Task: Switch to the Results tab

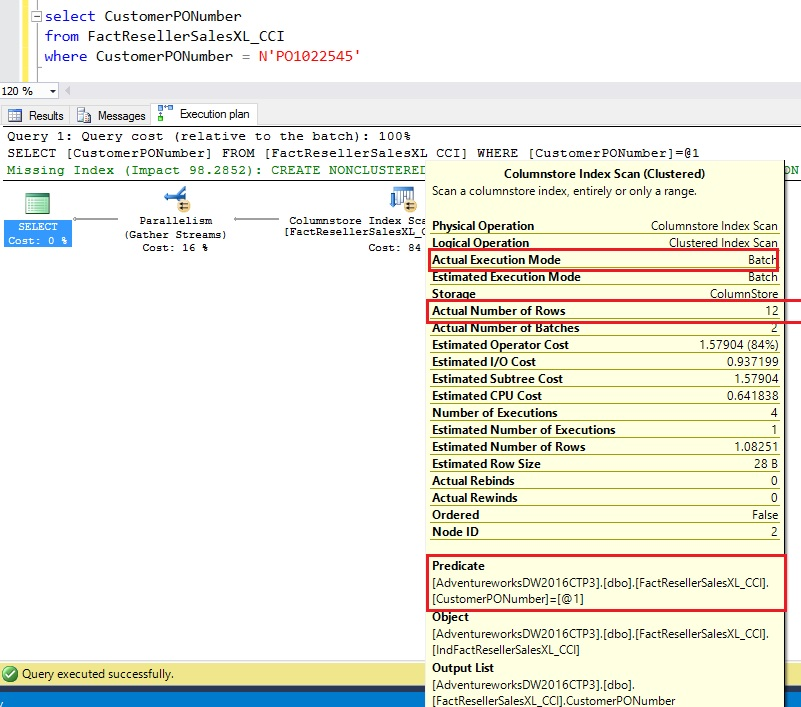Action: (45, 116)
